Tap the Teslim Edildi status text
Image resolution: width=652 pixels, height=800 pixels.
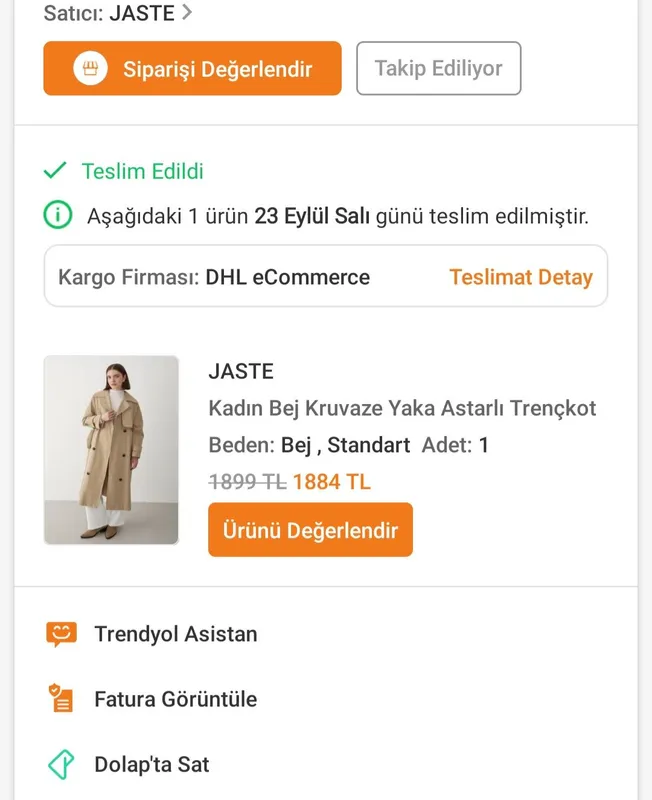click(142, 171)
